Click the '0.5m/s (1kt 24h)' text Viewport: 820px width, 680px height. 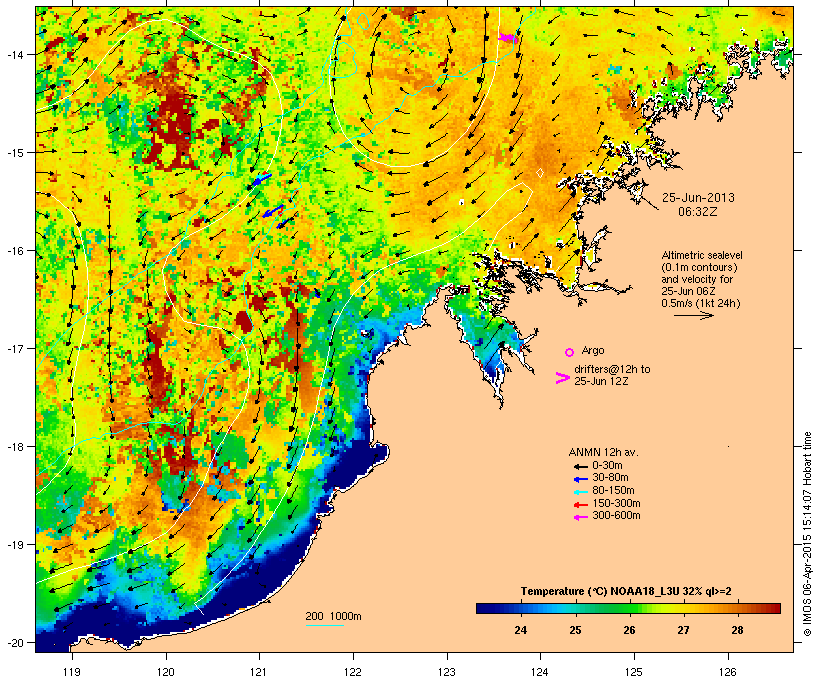[x=701, y=303]
